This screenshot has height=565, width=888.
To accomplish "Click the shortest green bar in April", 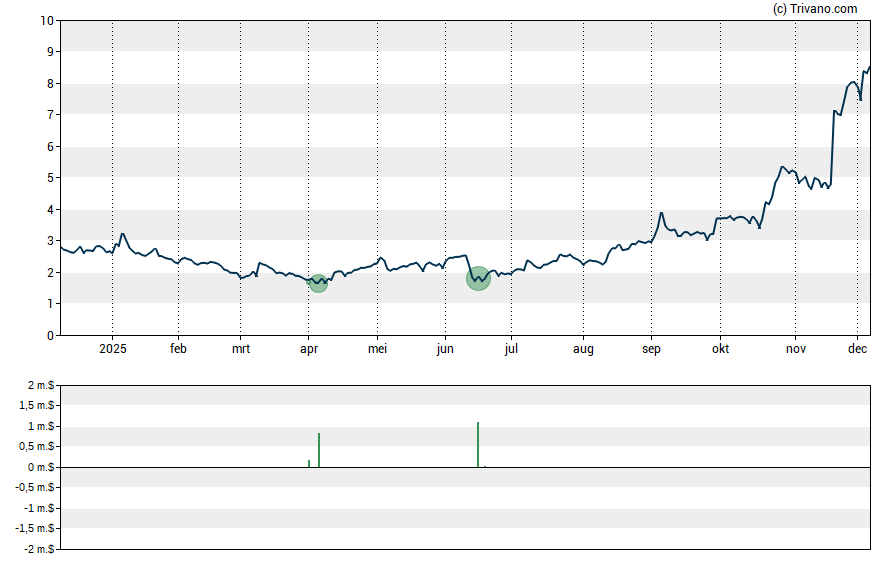I will [x=309, y=463].
